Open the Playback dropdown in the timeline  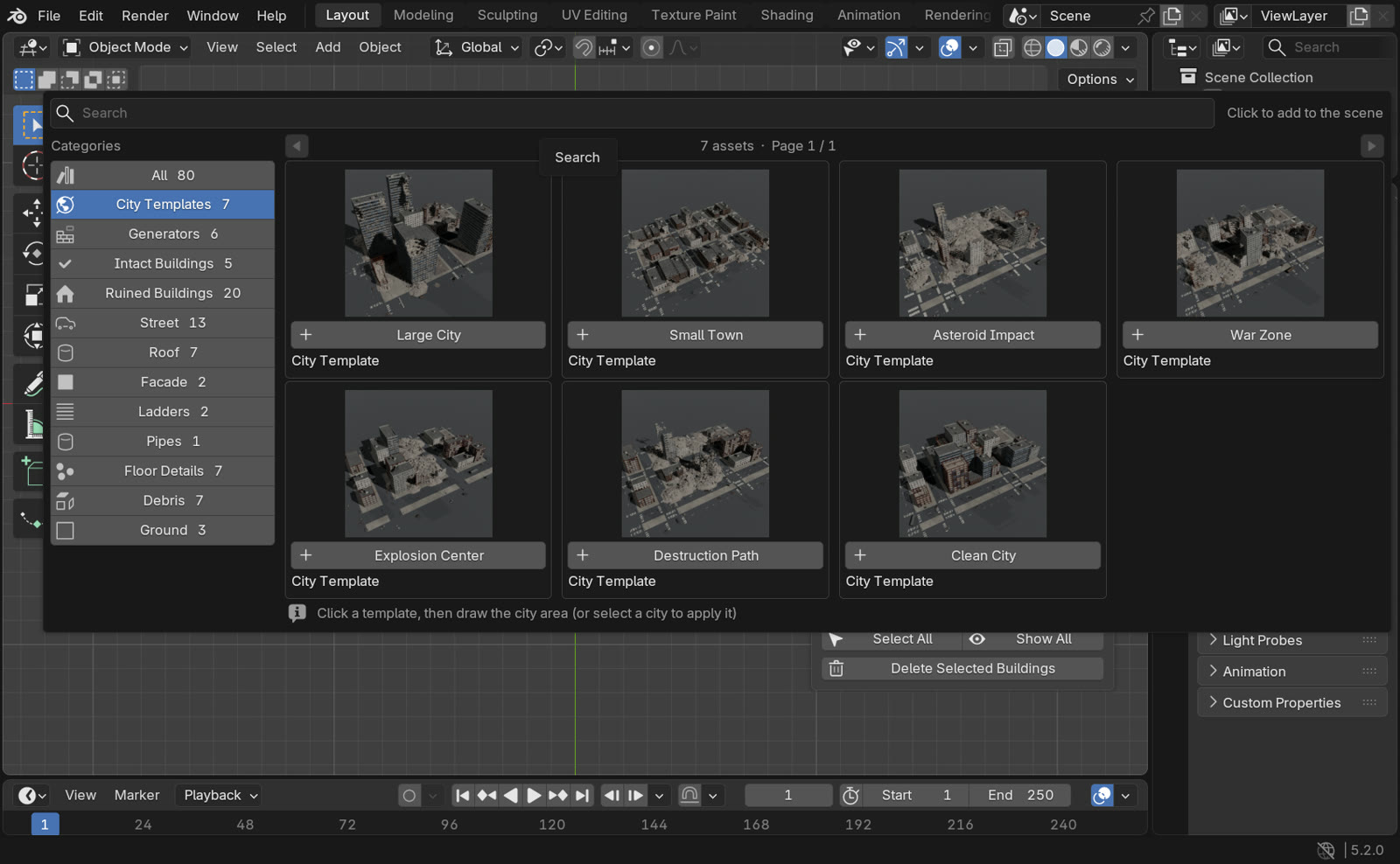point(220,795)
